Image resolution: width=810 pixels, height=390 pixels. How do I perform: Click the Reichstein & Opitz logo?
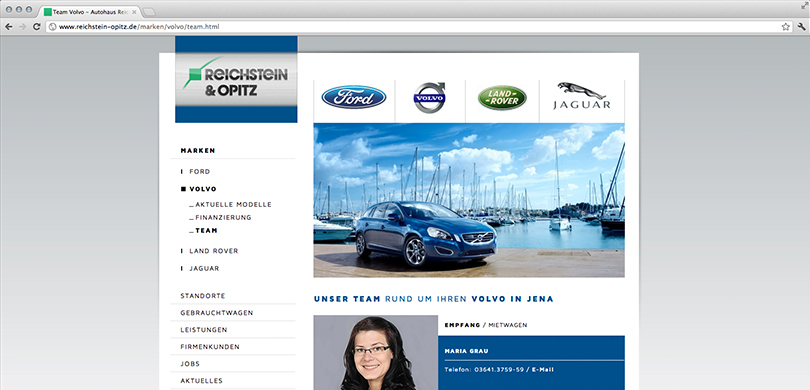coord(236,79)
